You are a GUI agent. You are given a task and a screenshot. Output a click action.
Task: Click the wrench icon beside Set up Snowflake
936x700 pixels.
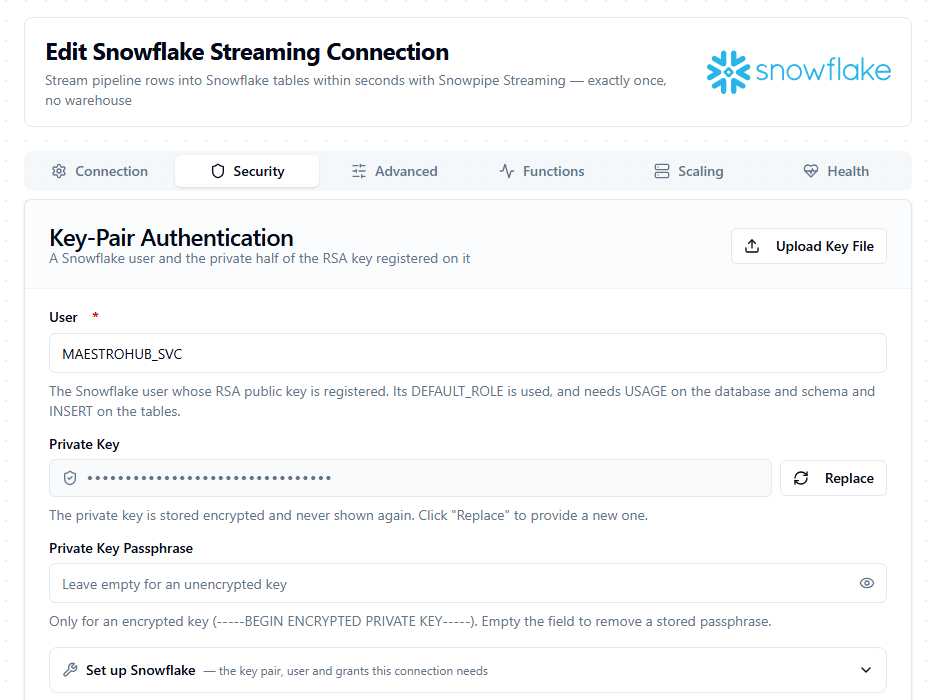pyautogui.click(x=70, y=670)
